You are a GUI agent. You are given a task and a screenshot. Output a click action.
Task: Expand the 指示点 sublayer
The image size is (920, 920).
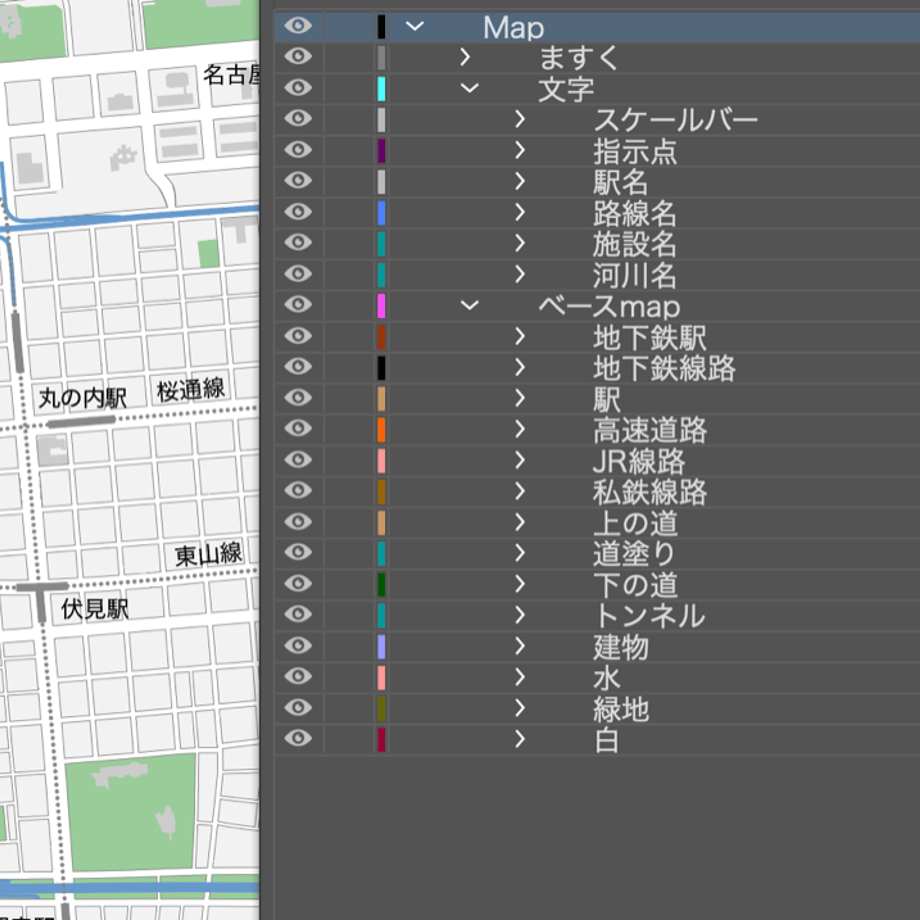(x=520, y=150)
